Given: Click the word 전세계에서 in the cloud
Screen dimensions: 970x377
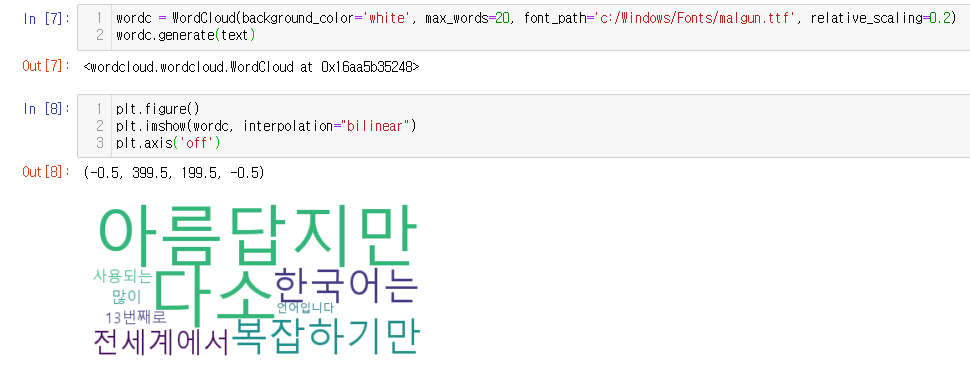Looking at the screenshot, I should (x=161, y=342).
